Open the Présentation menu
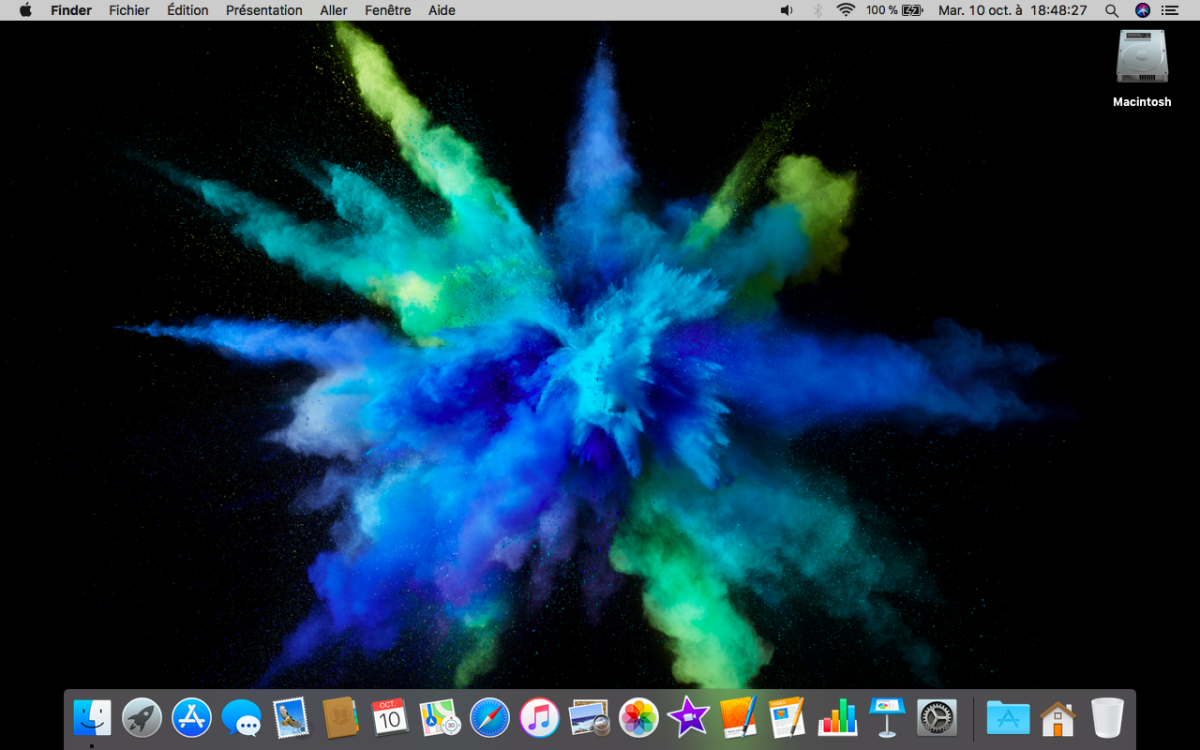 click(x=264, y=10)
